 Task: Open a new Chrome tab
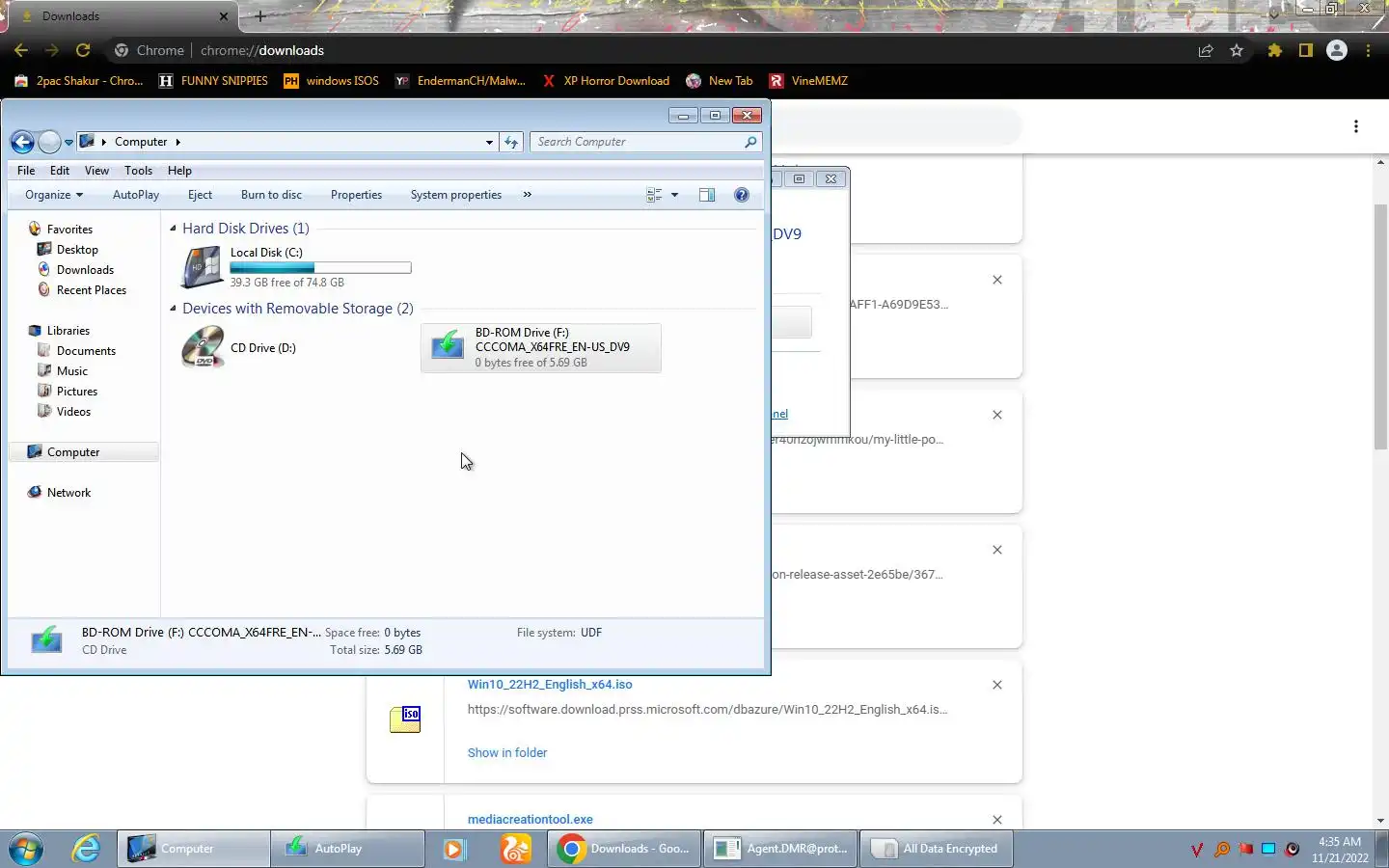click(x=259, y=15)
